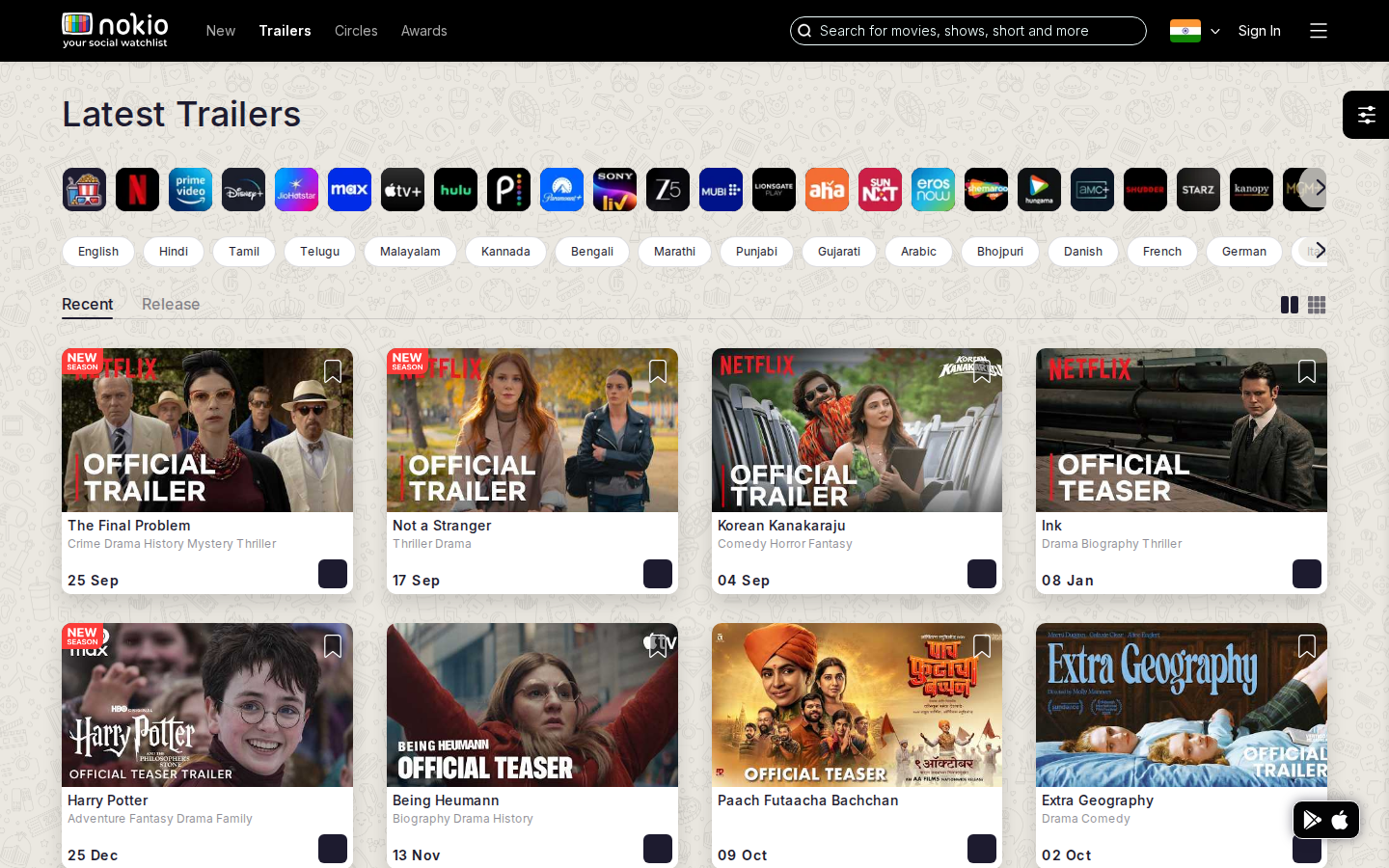Filter by the English language chip
Viewport: 1389px width, 868px height.
click(98, 252)
